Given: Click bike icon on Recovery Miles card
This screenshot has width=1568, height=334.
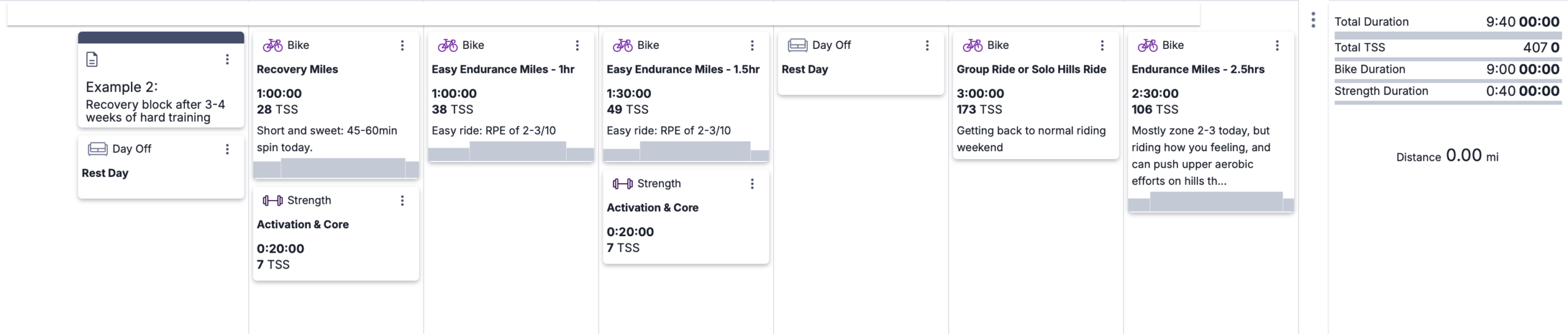Looking at the screenshot, I should click(273, 45).
